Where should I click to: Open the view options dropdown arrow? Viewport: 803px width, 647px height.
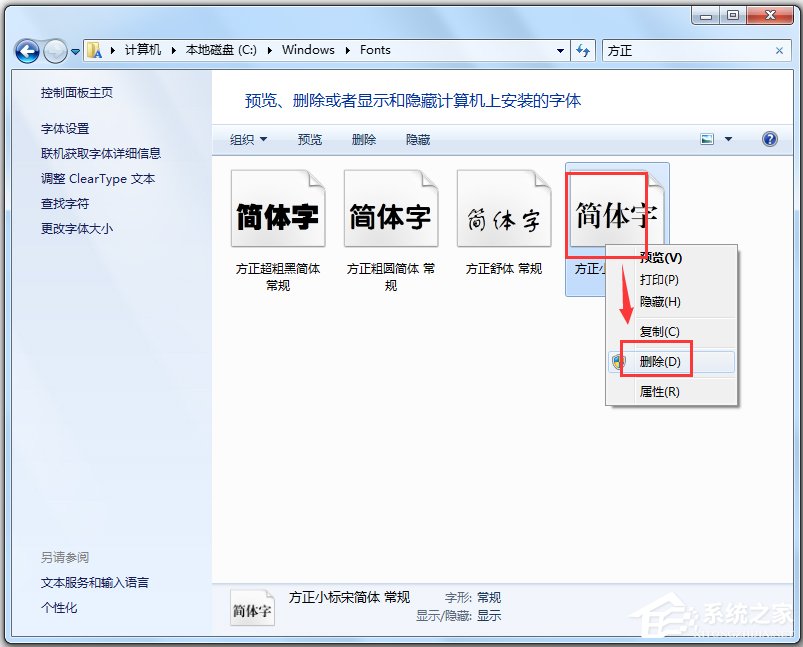tap(728, 139)
